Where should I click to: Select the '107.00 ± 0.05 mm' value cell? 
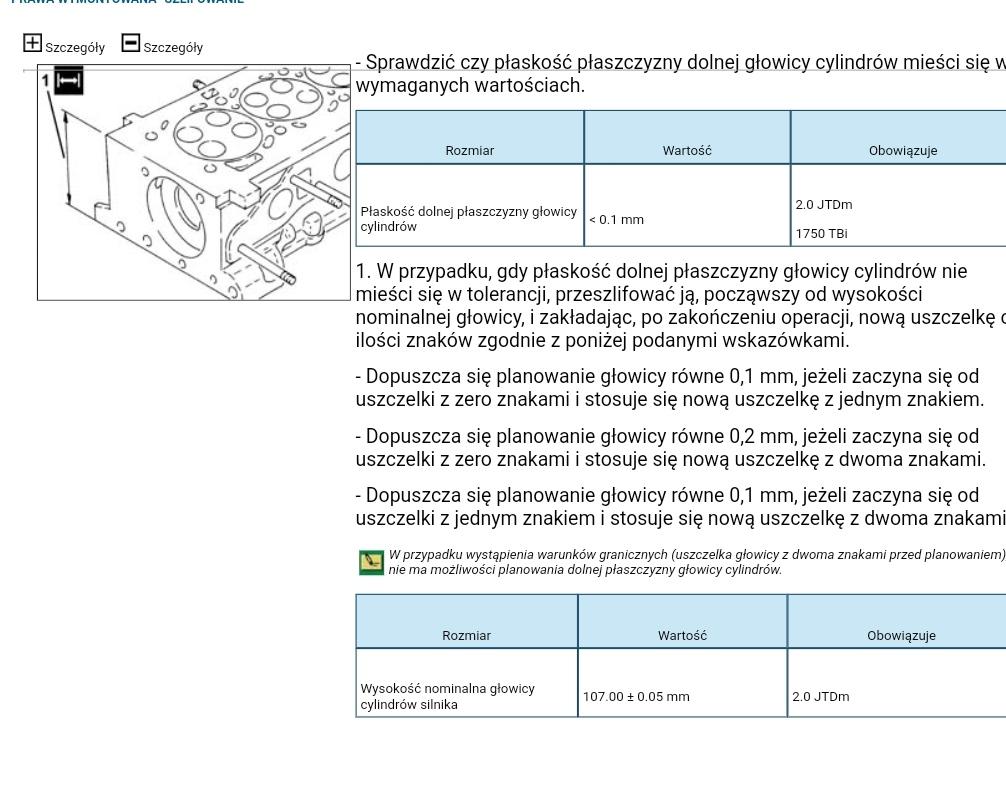tap(682, 682)
